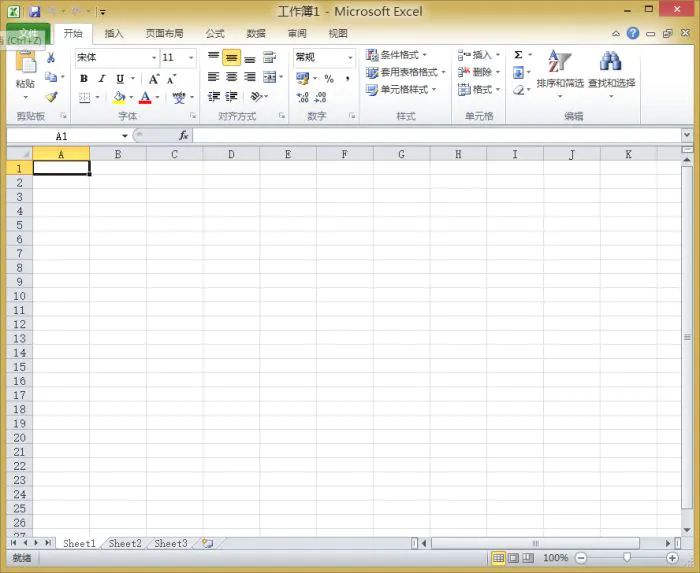Select the Format Painter brush
The width and height of the screenshot is (700, 573).
(51, 96)
